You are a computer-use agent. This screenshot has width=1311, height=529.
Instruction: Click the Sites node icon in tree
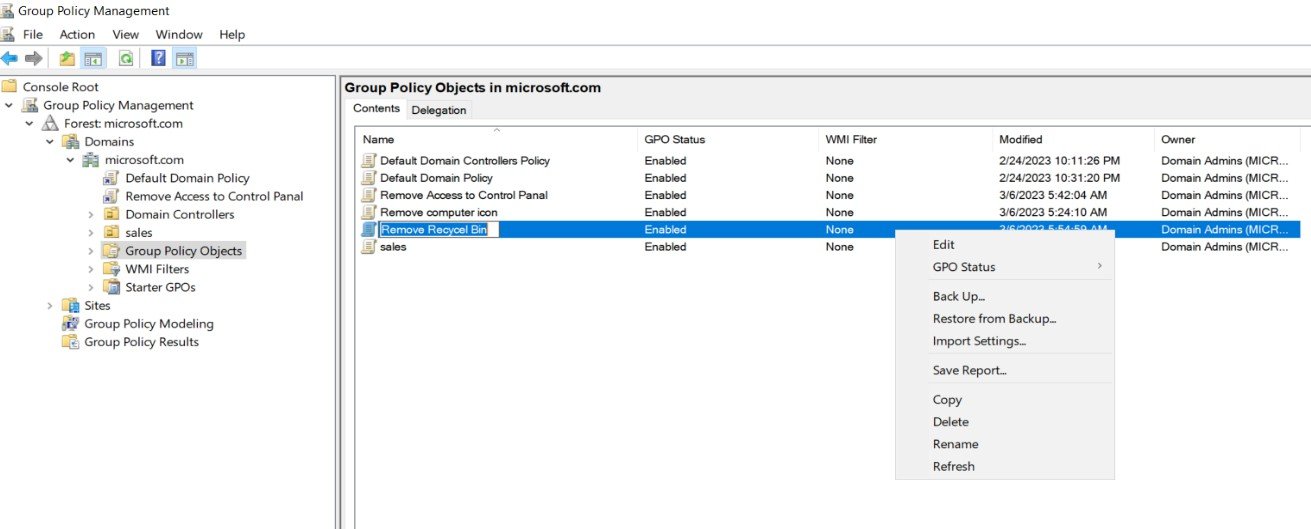70,305
